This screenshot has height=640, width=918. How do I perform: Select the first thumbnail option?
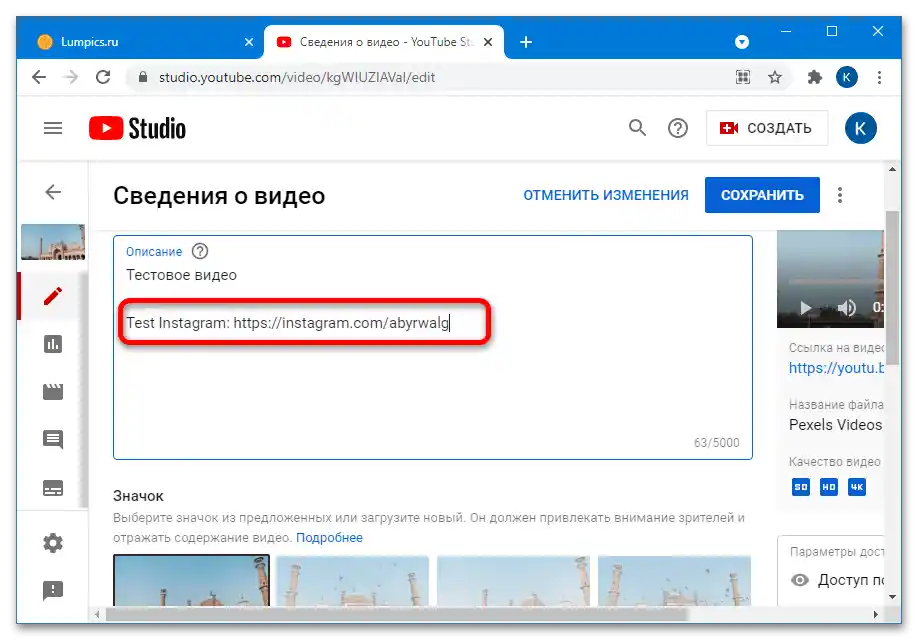pyautogui.click(x=191, y=580)
